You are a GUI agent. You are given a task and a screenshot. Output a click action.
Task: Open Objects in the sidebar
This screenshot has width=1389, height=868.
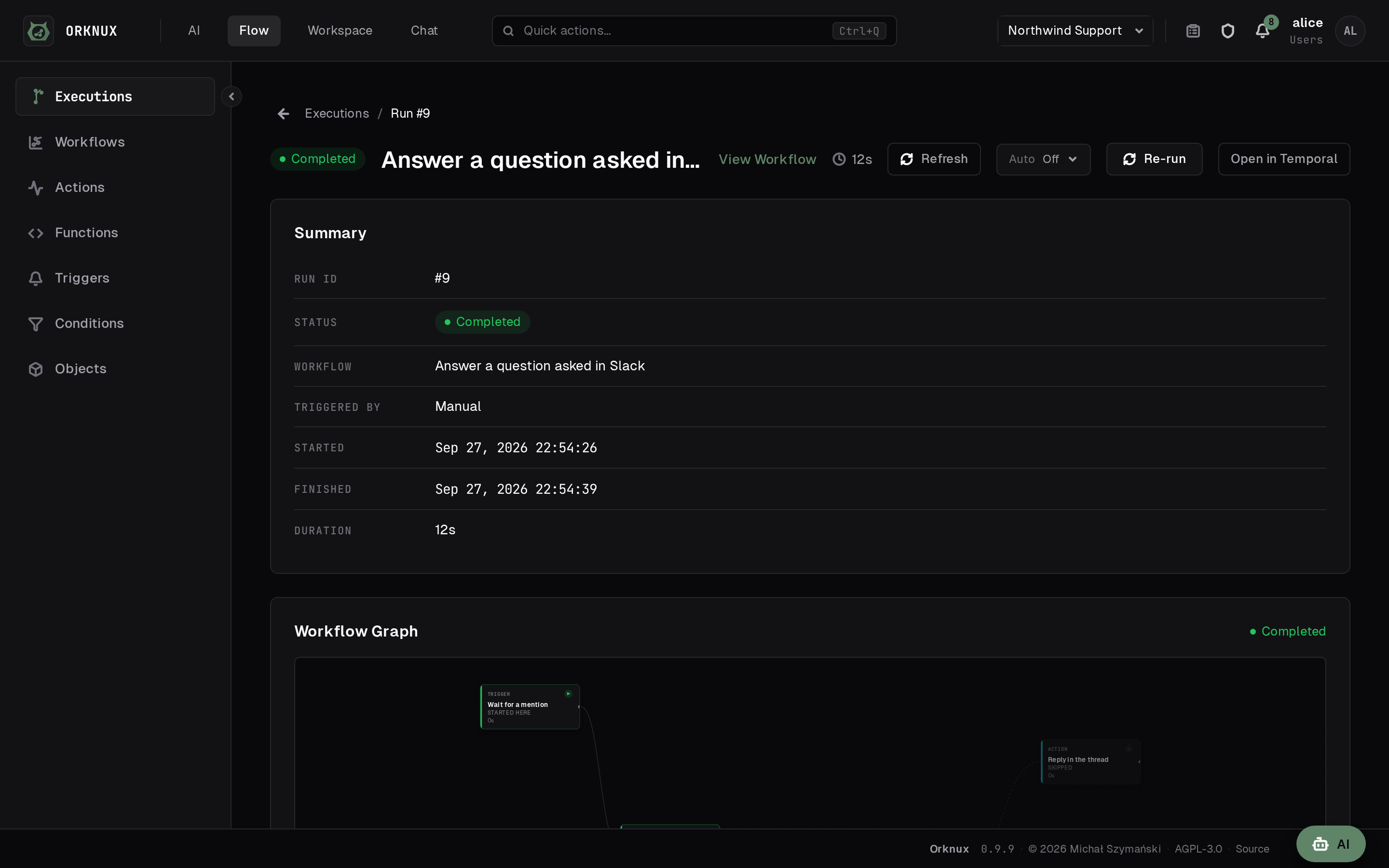(x=115, y=368)
